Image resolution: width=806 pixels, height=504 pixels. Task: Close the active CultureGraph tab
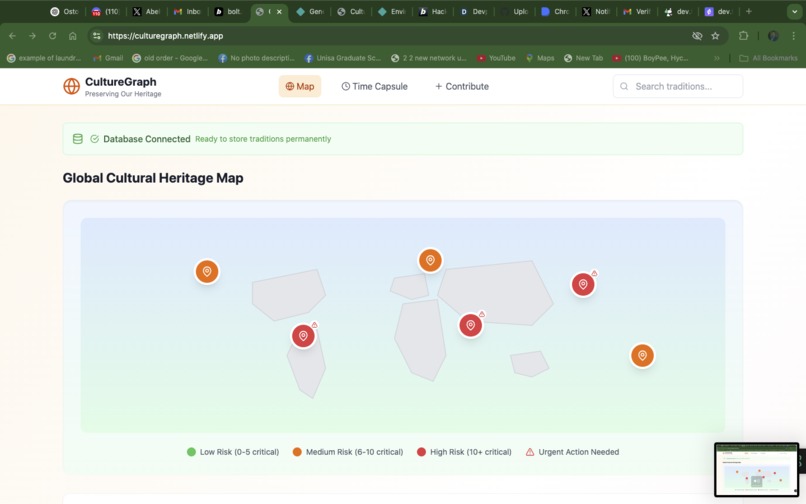pos(279,11)
